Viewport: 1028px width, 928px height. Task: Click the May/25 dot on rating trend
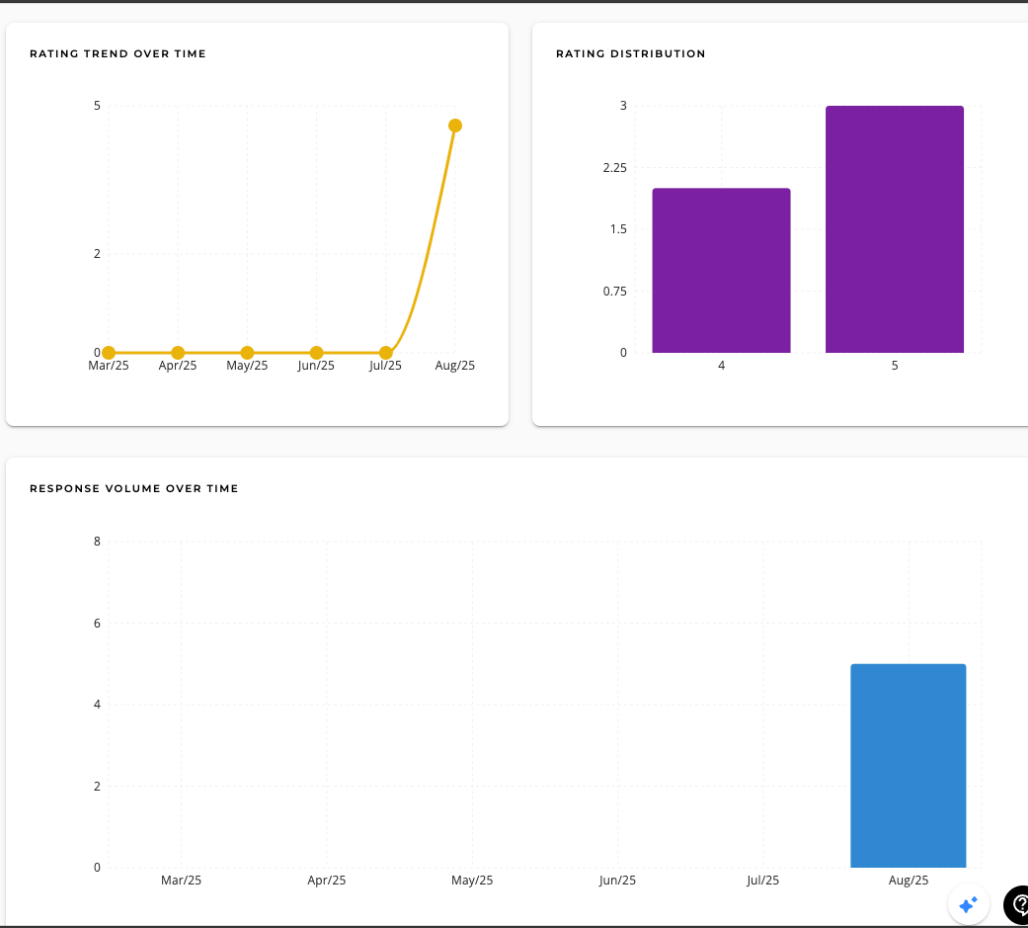coord(247,352)
